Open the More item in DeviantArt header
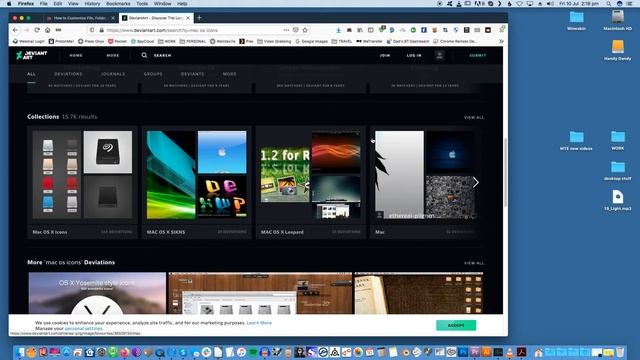Image resolution: width=640 pixels, height=360 pixels. (113, 56)
